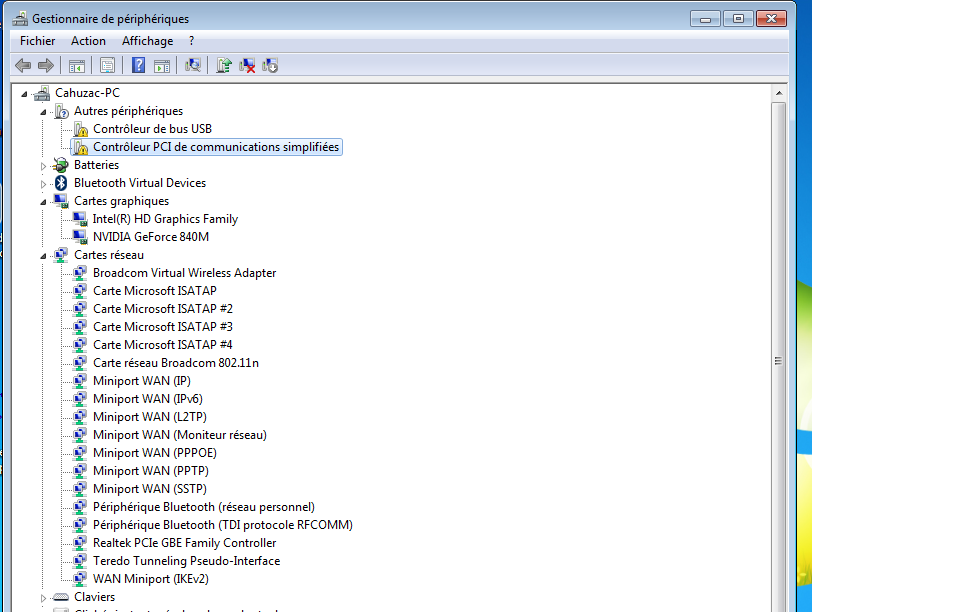
Task: Collapse the Cartes réseau category
Action: 43,256
